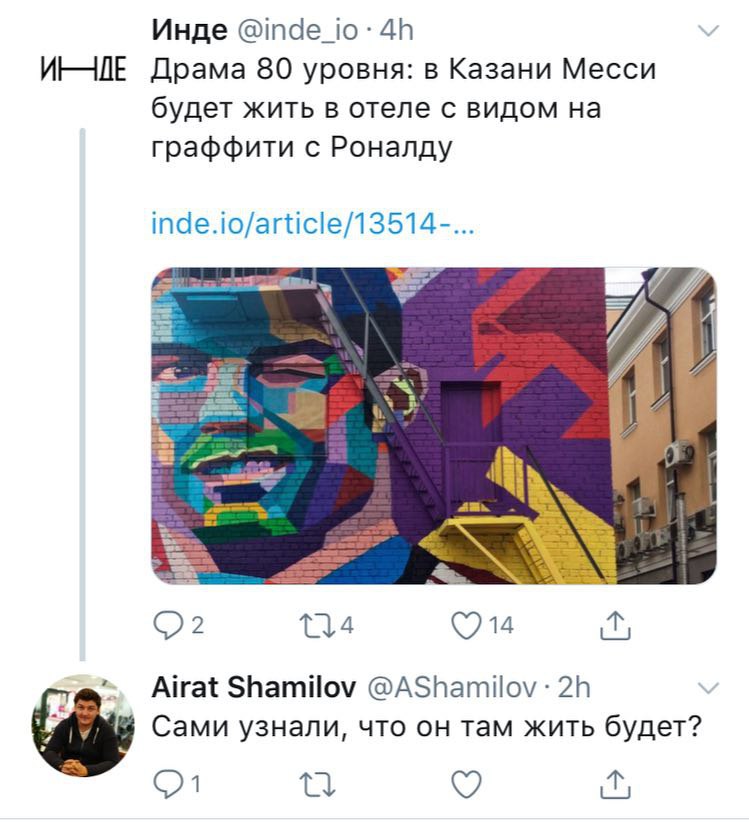Open the tweet text about Месси
The image size is (749, 822).
point(404,109)
